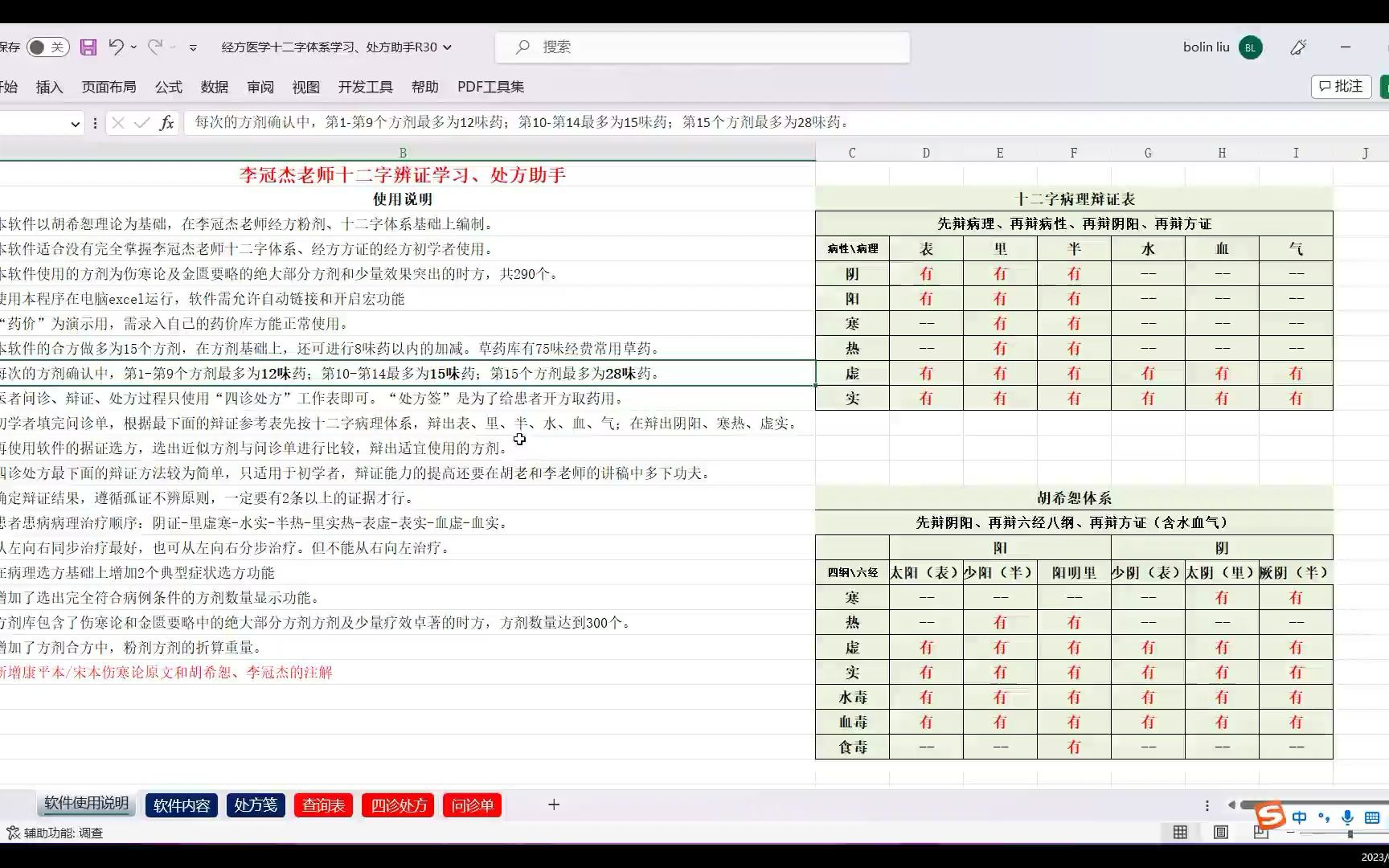Select the 十二字病理辩证表 header cell
The width and height of the screenshot is (1389, 868).
(x=1074, y=199)
